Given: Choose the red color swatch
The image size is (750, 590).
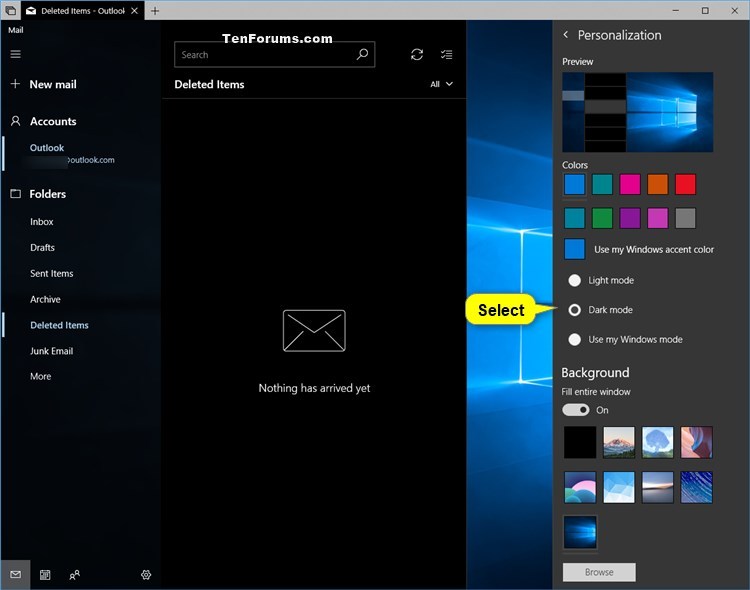Looking at the screenshot, I should 685,184.
